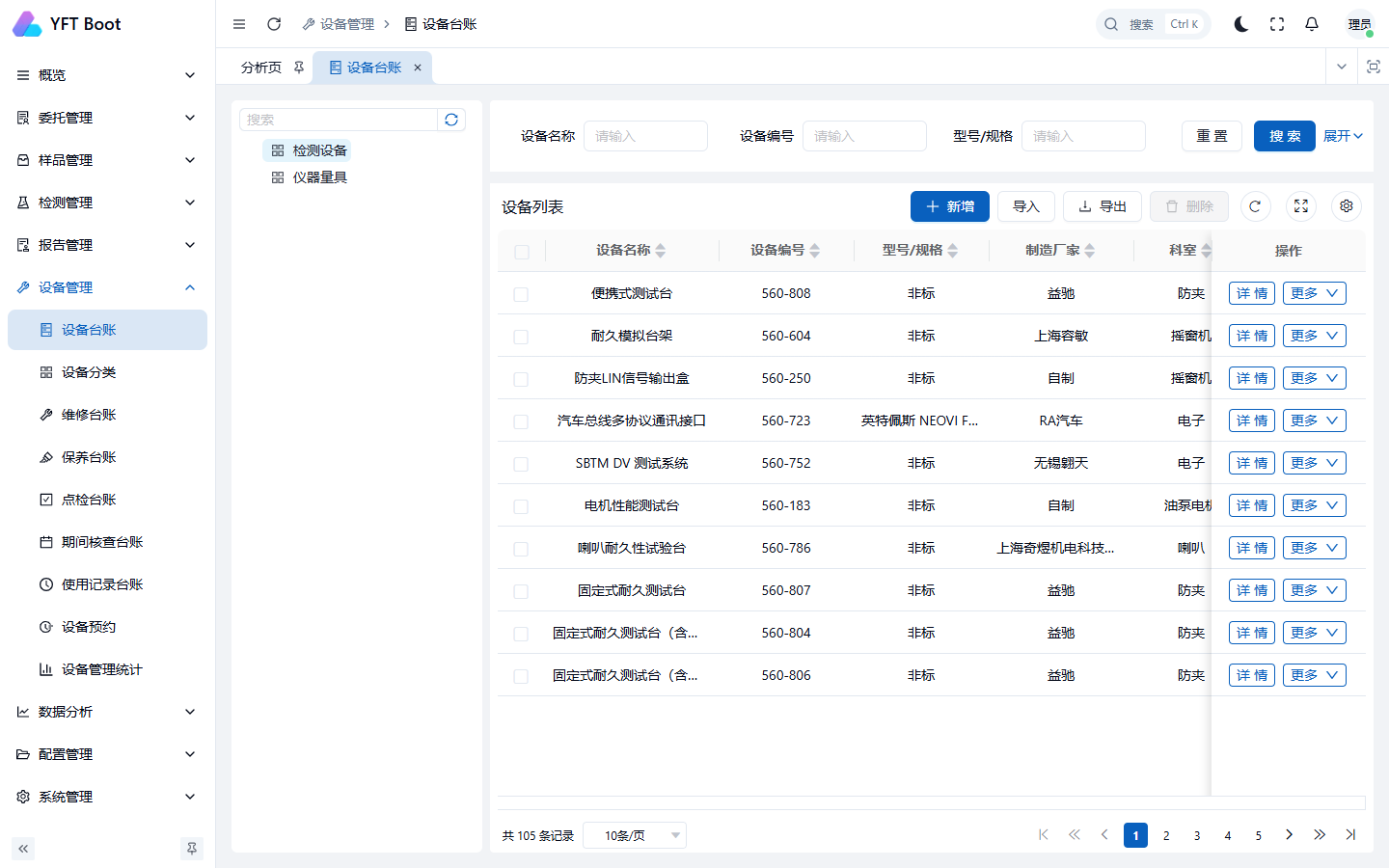Open notifications via the bell icon
The image size is (1389, 868).
click(x=1312, y=24)
